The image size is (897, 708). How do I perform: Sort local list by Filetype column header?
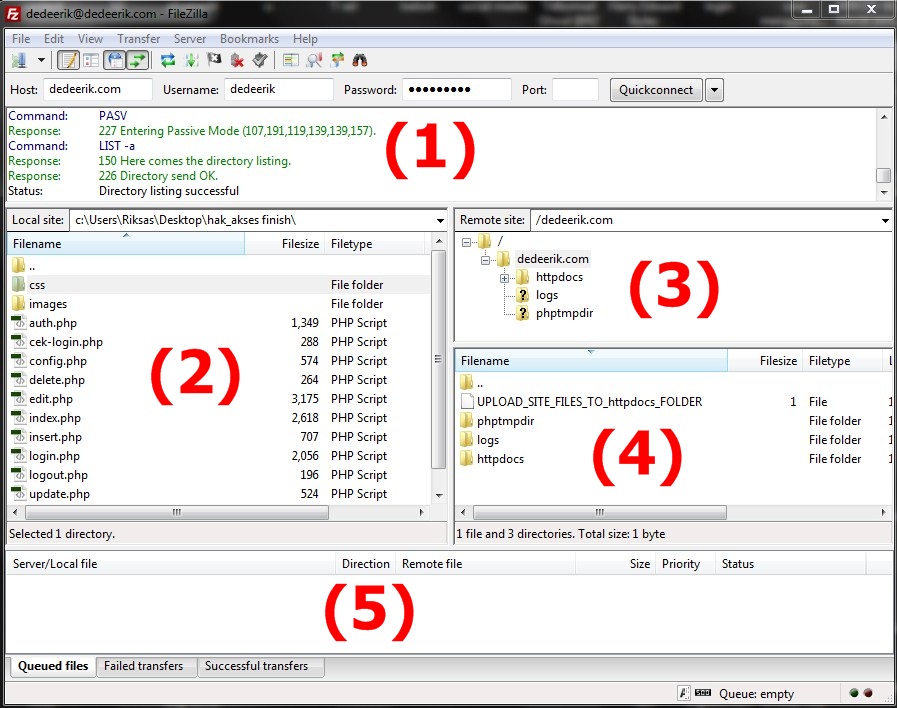pyautogui.click(x=375, y=244)
